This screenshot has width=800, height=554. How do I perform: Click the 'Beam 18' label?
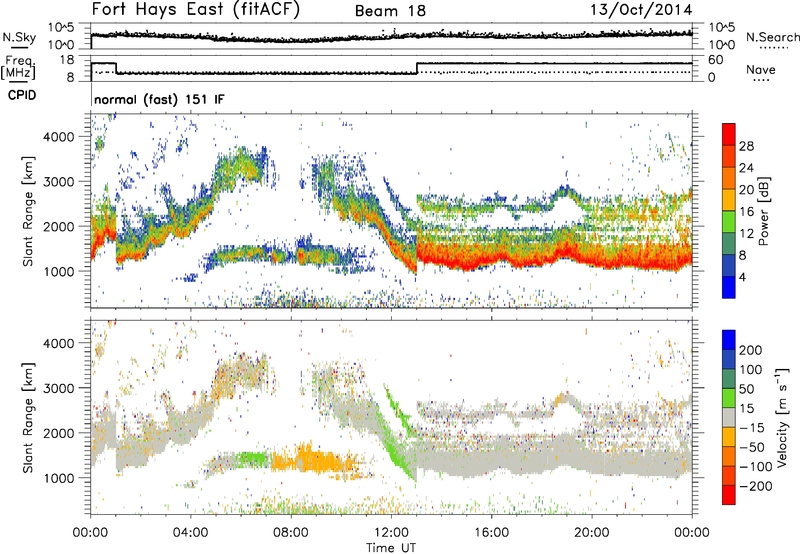pyautogui.click(x=390, y=11)
